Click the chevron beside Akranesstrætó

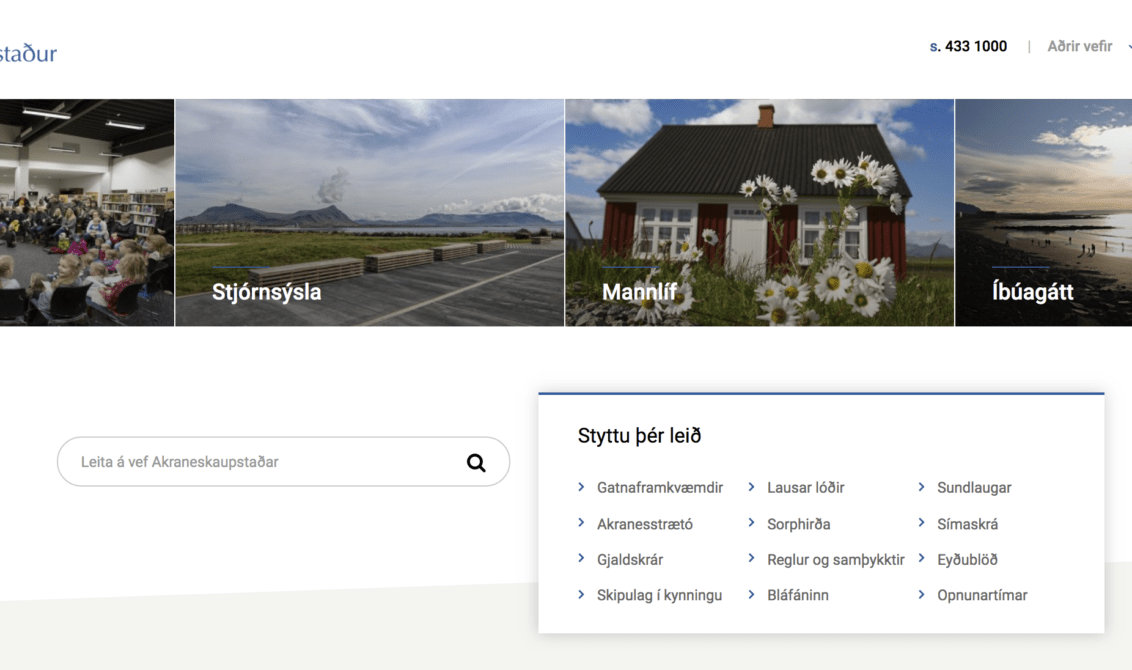[x=581, y=523]
